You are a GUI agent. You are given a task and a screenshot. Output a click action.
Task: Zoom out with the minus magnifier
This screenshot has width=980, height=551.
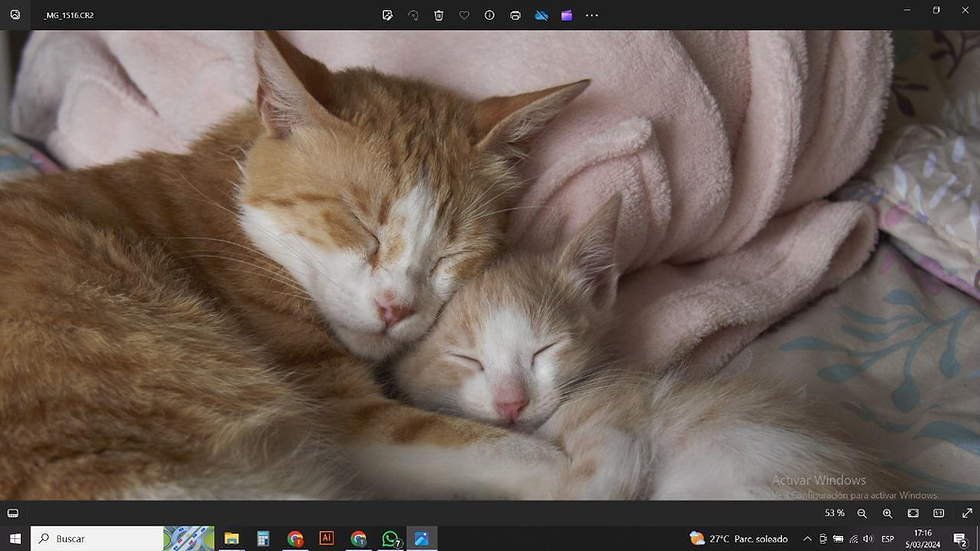click(862, 513)
